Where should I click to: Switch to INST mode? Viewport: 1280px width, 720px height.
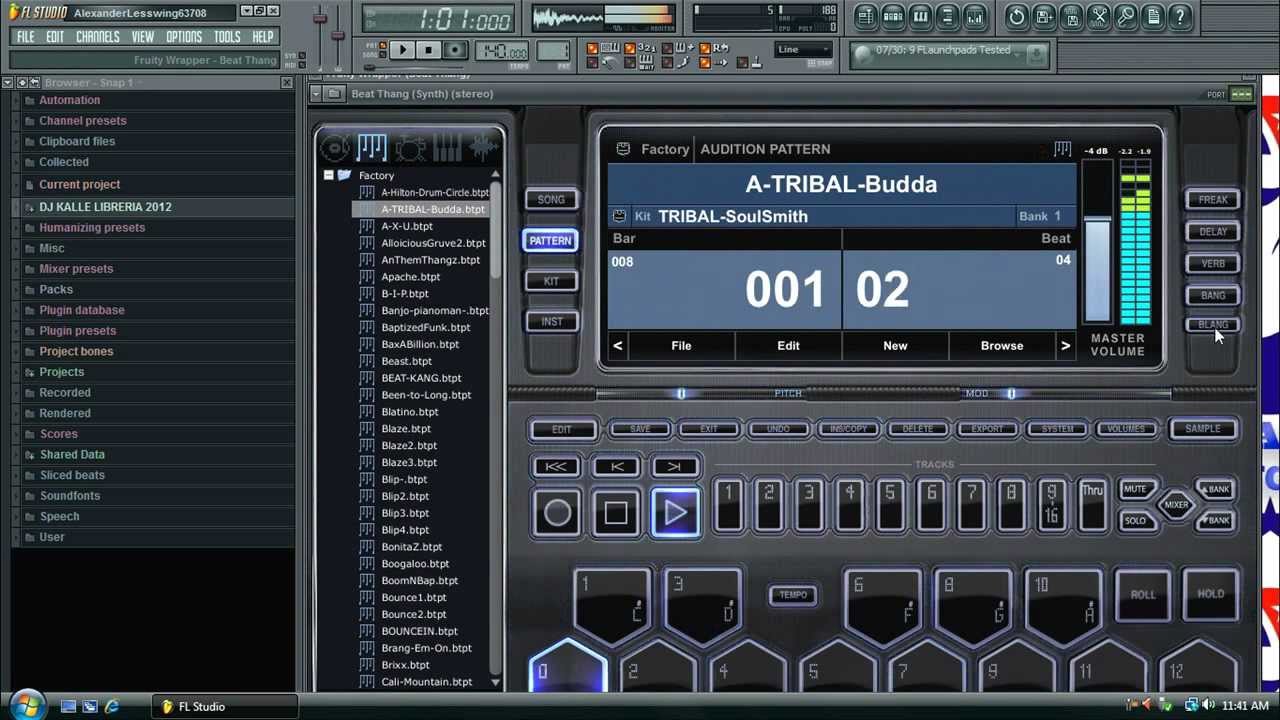point(551,322)
